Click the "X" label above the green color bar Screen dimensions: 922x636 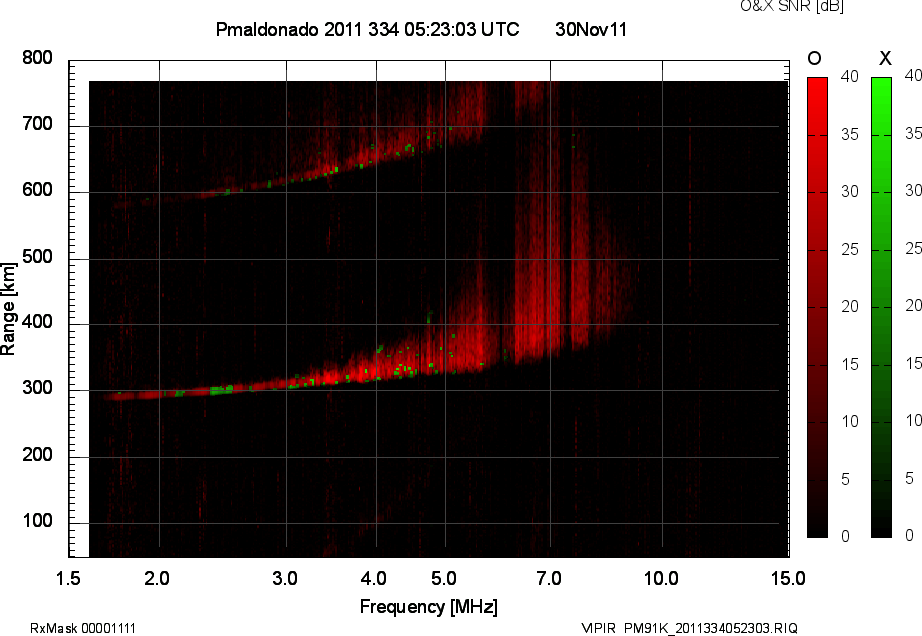point(885,58)
